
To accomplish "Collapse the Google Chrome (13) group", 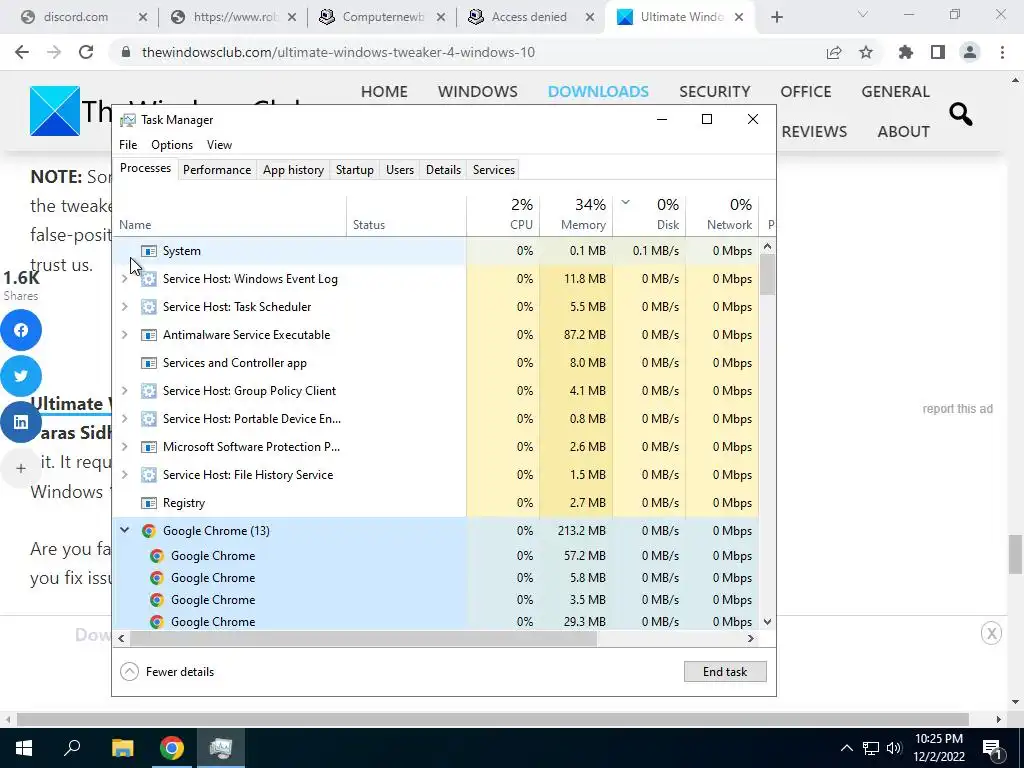I will pos(125,531).
